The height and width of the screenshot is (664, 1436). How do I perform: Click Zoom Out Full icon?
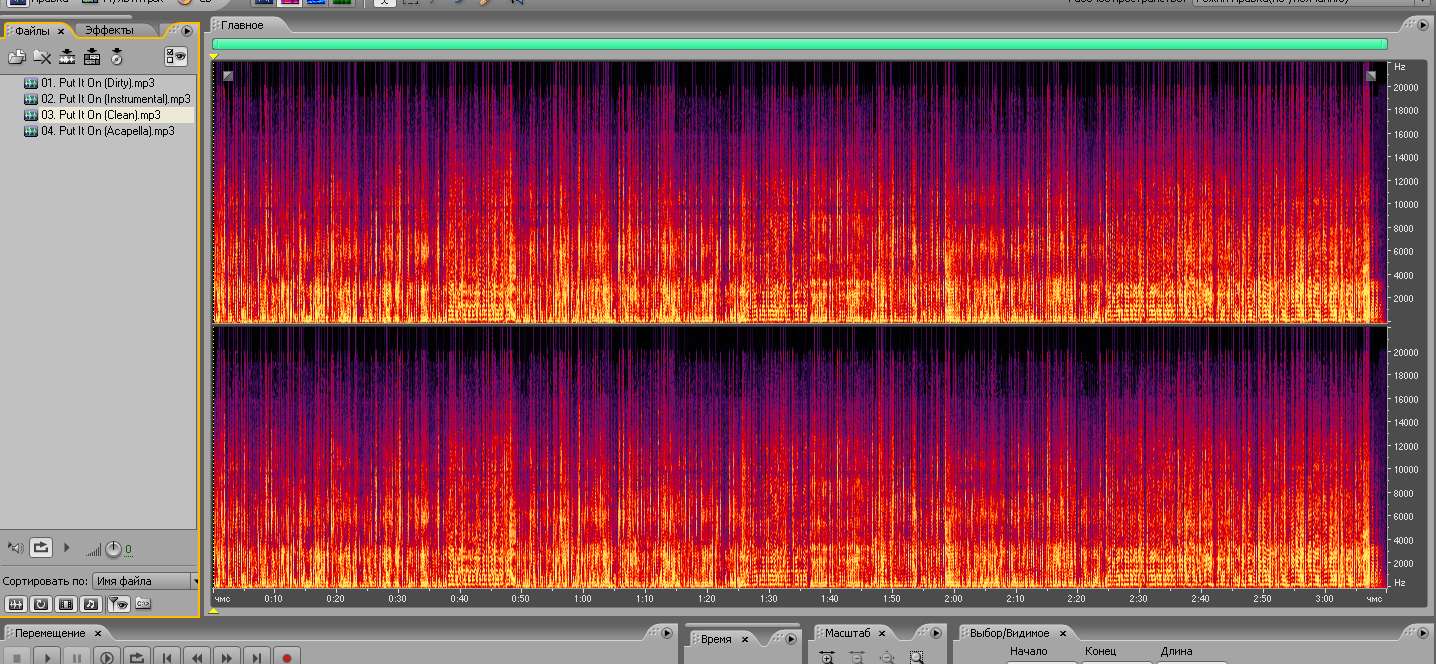coord(886,658)
